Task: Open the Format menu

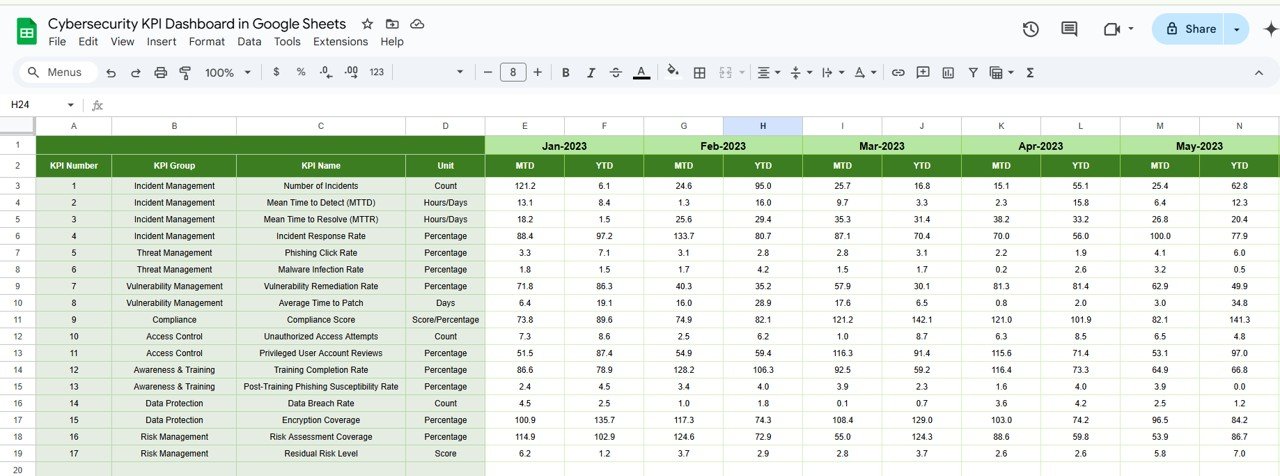Action: click(x=207, y=42)
